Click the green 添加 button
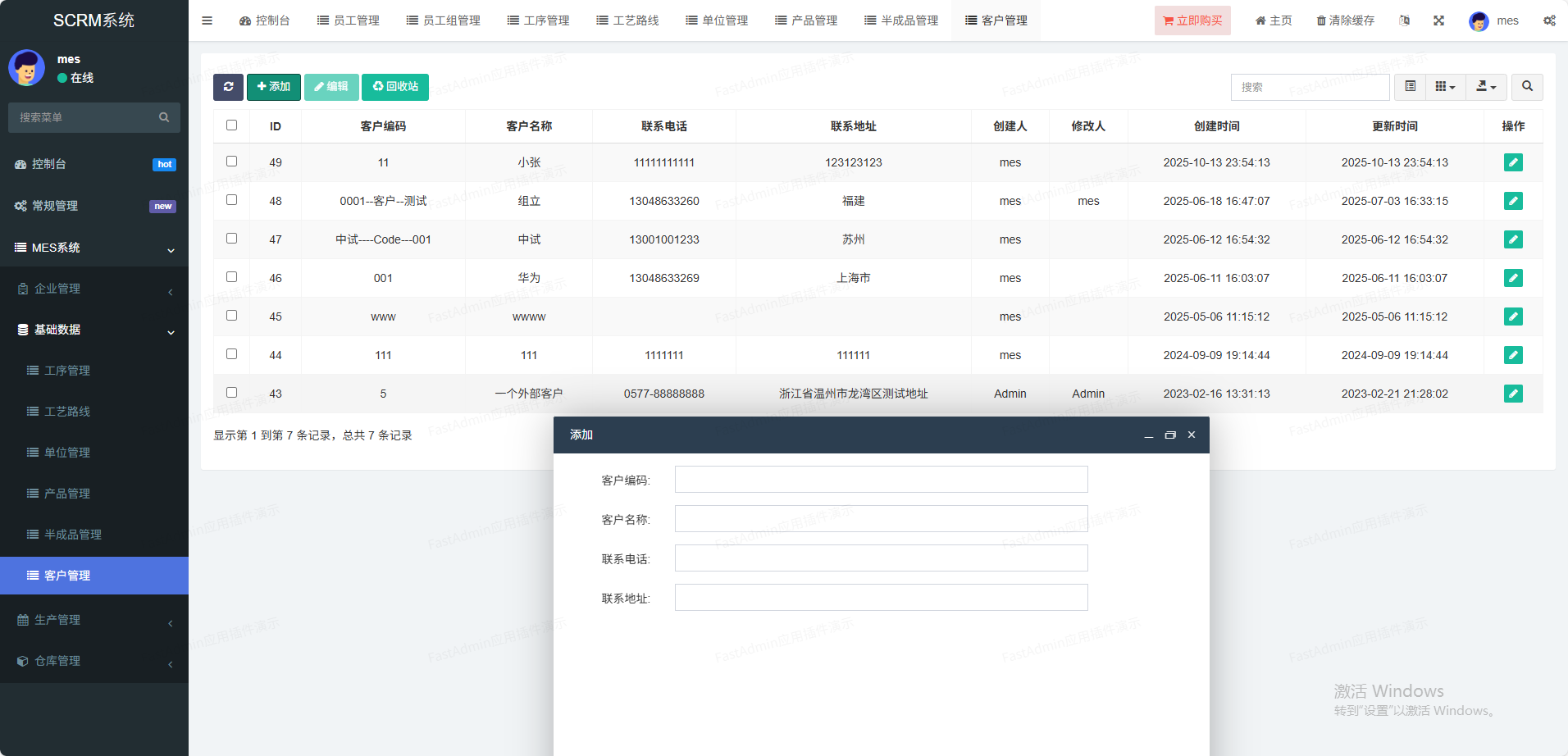This screenshot has height=756, width=1568. coord(274,87)
